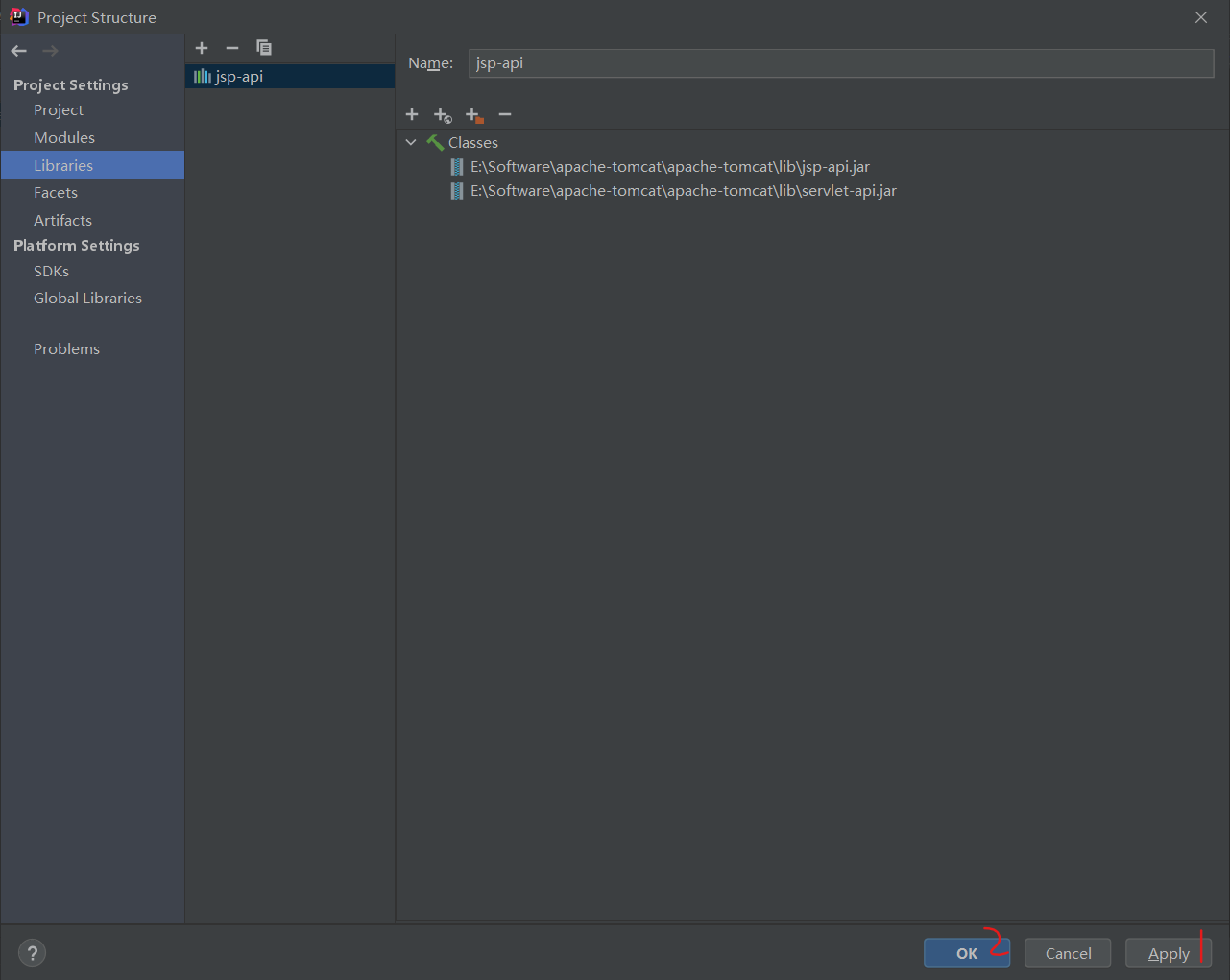Collapse the Classes tree node
The image size is (1230, 980).
411,142
